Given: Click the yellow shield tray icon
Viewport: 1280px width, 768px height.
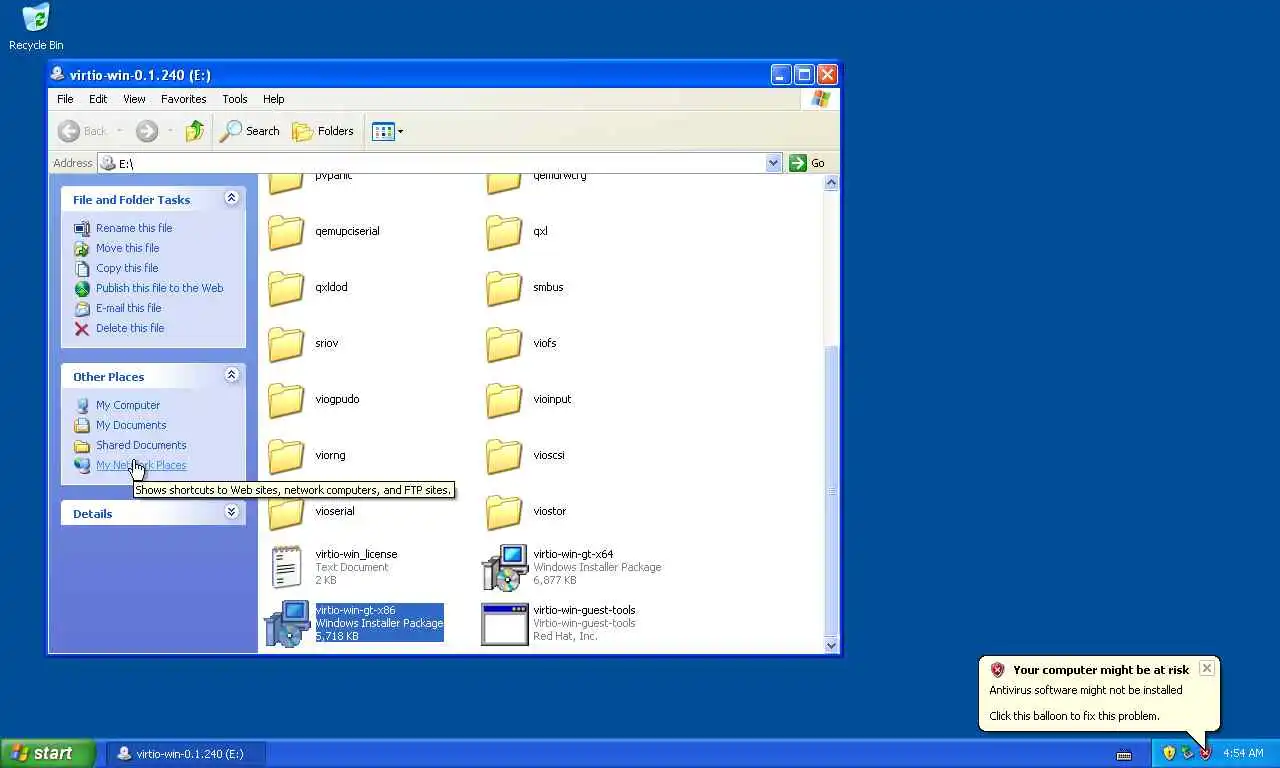Looking at the screenshot, I should click(x=1169, y=753).
